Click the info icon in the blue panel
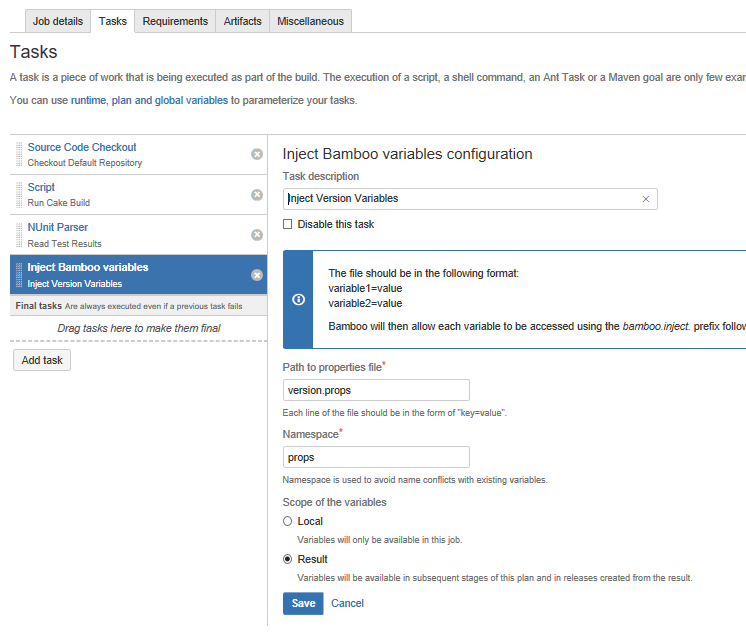 tap(298, 299)
